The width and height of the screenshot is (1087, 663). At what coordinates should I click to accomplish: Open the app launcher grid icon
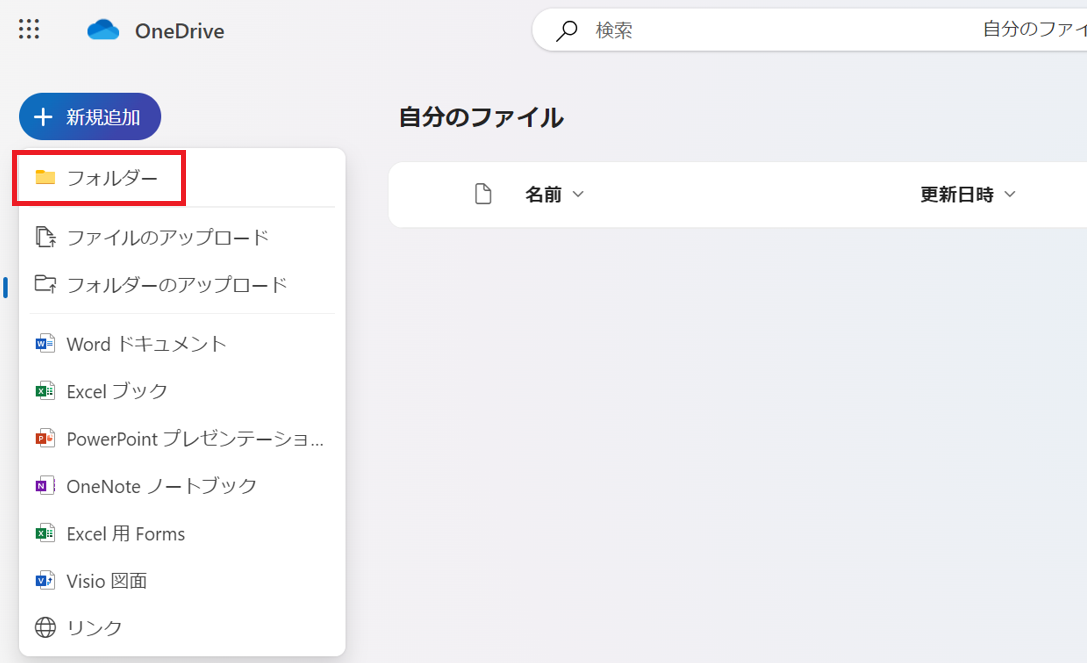[29, 29]
